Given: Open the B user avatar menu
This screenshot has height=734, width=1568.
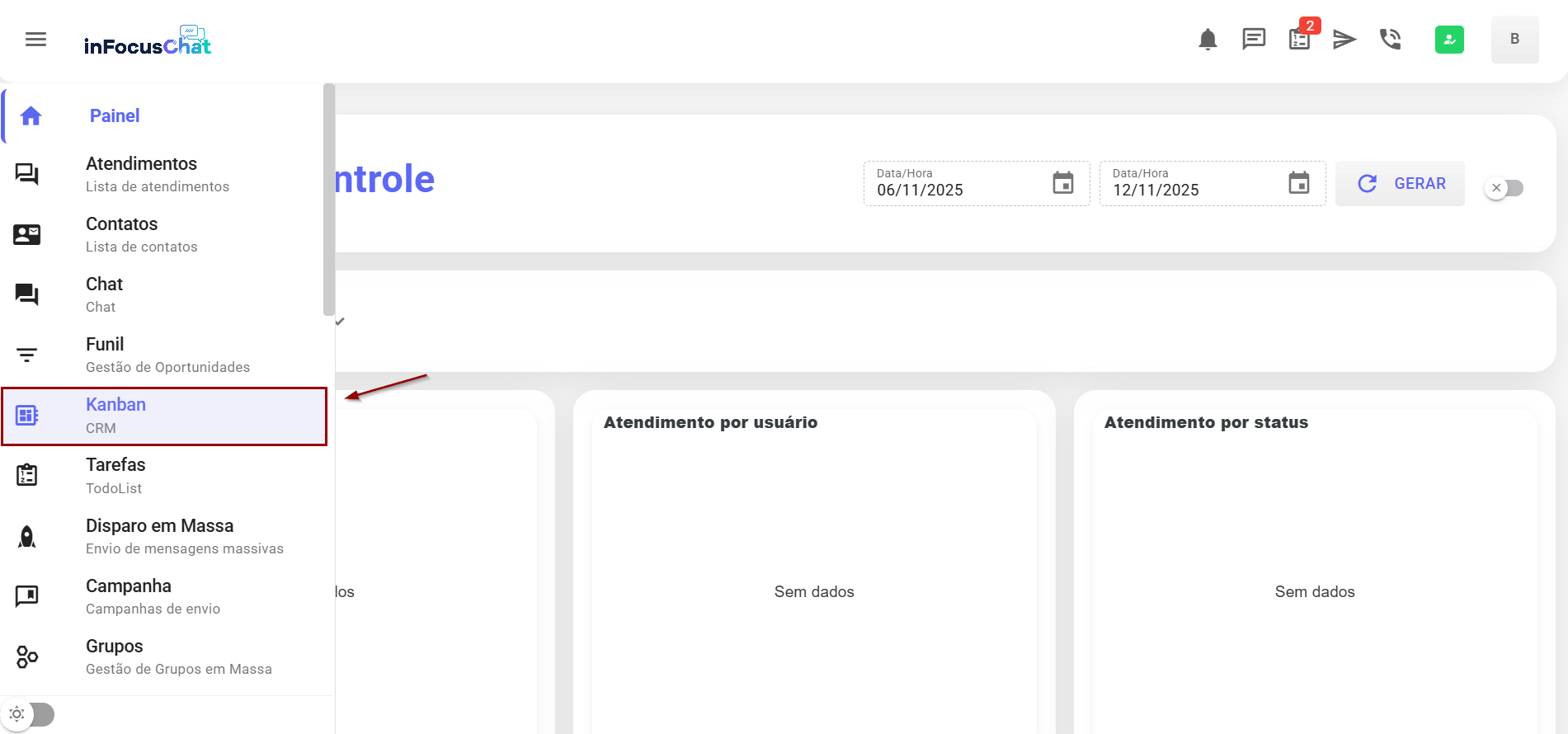Looking at the screenshot, I should [x=1514, y=39].
